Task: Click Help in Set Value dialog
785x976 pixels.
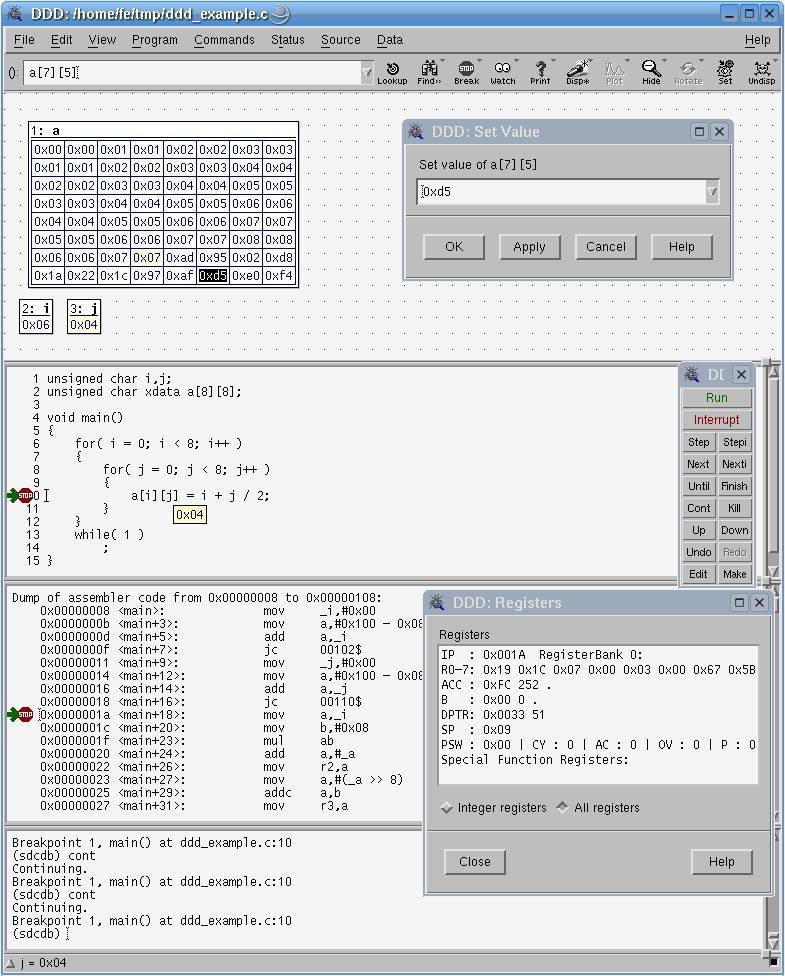Action: [682, 246]
